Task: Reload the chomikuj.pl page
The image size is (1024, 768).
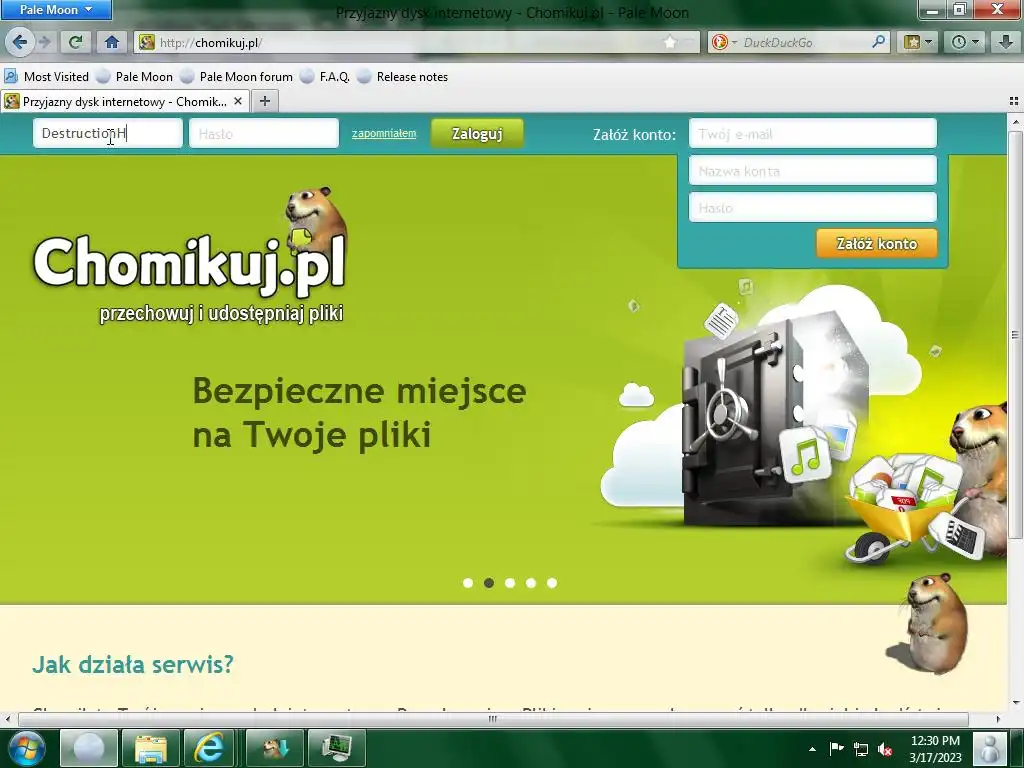Action: [76, 42]
